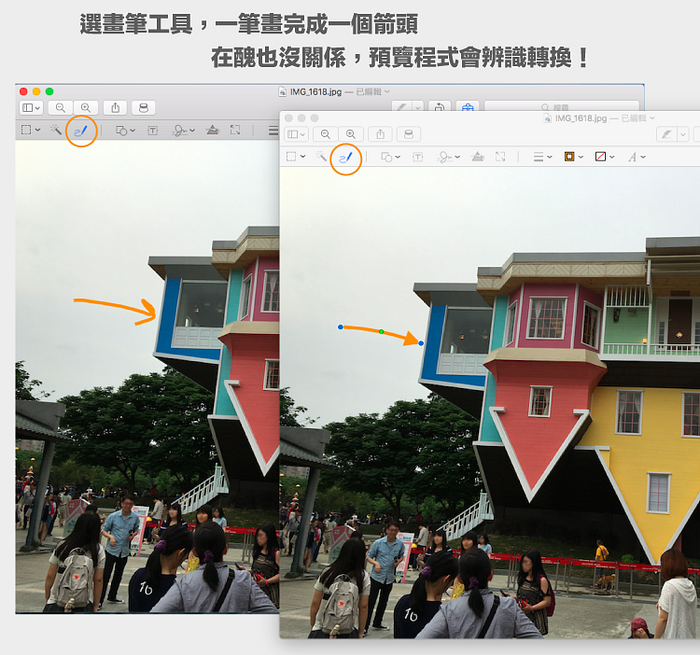The width and height of the screenshot is (700, 655).
Task: Click the Text tool in front window
Action: coord(417,157)
